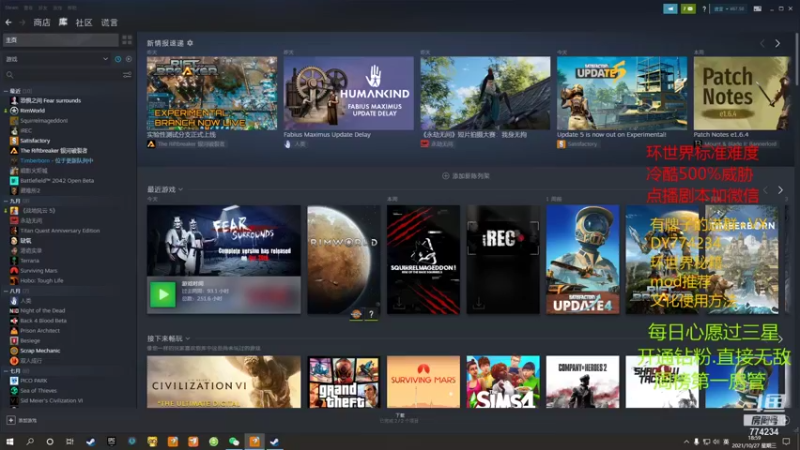Show next news items with right arrow
800x450 pixels.
[x=778, y=44]
